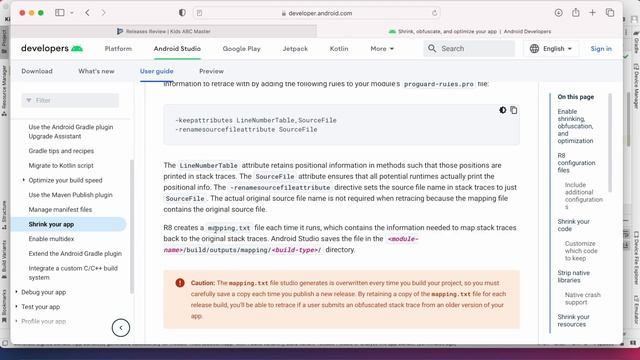Open the Android Studio nav item

pos(177,49)
